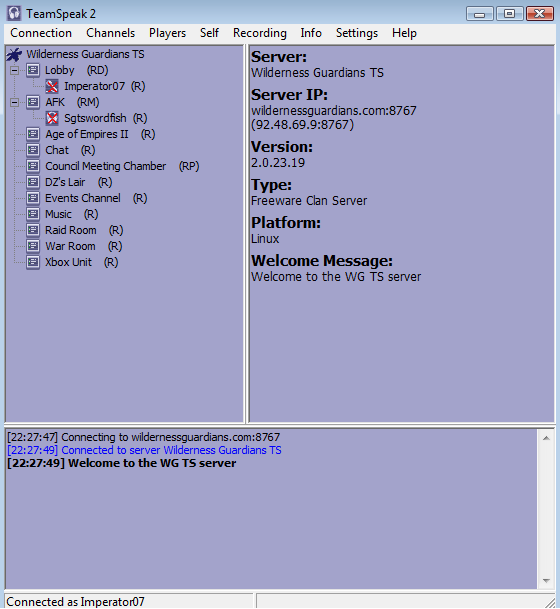
Task: Click the Xbox Unit channel icon
Action: pyautogui.click(x=33, y=262)
